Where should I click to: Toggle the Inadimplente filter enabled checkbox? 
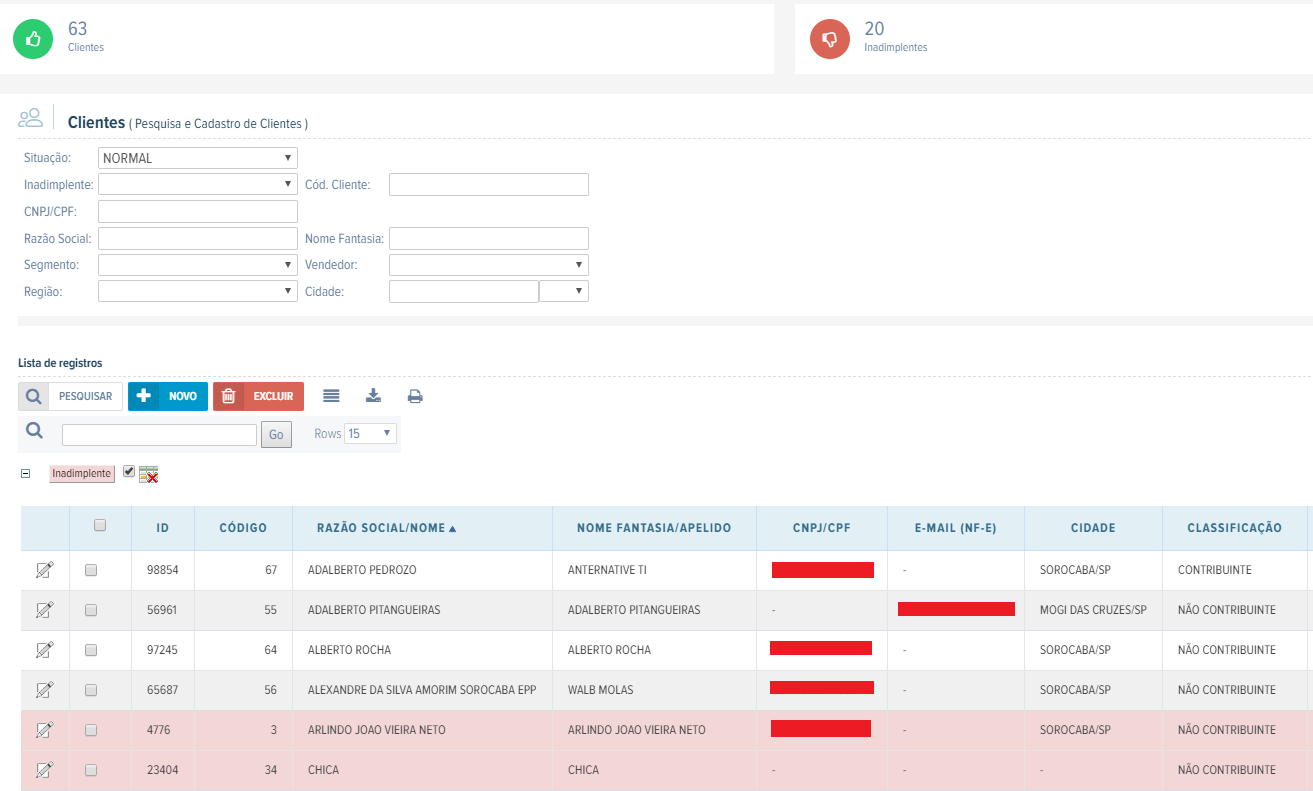129,471
